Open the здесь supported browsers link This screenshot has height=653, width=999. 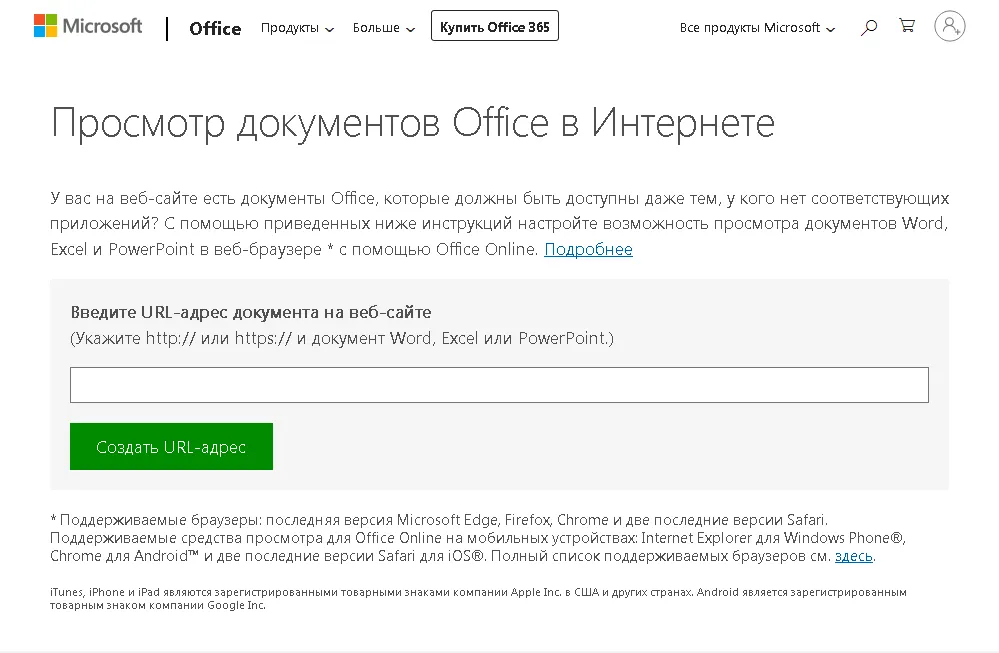click(x=854, y=556)
